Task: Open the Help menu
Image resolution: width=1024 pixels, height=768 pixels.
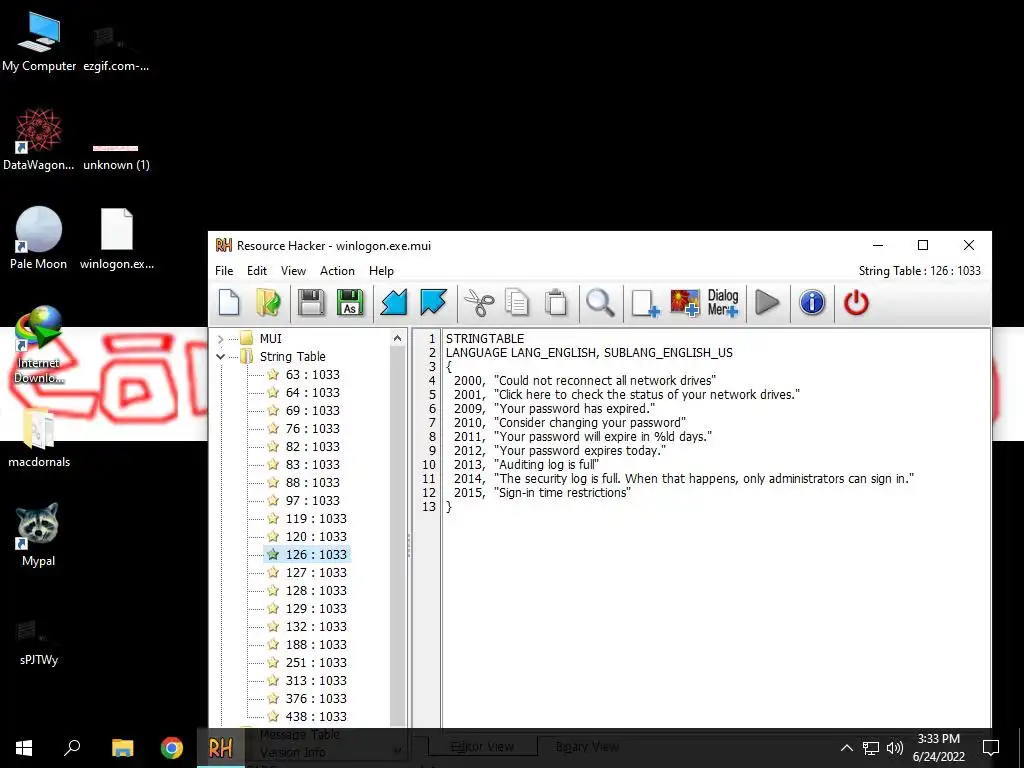Action: (x=381, y=271)
